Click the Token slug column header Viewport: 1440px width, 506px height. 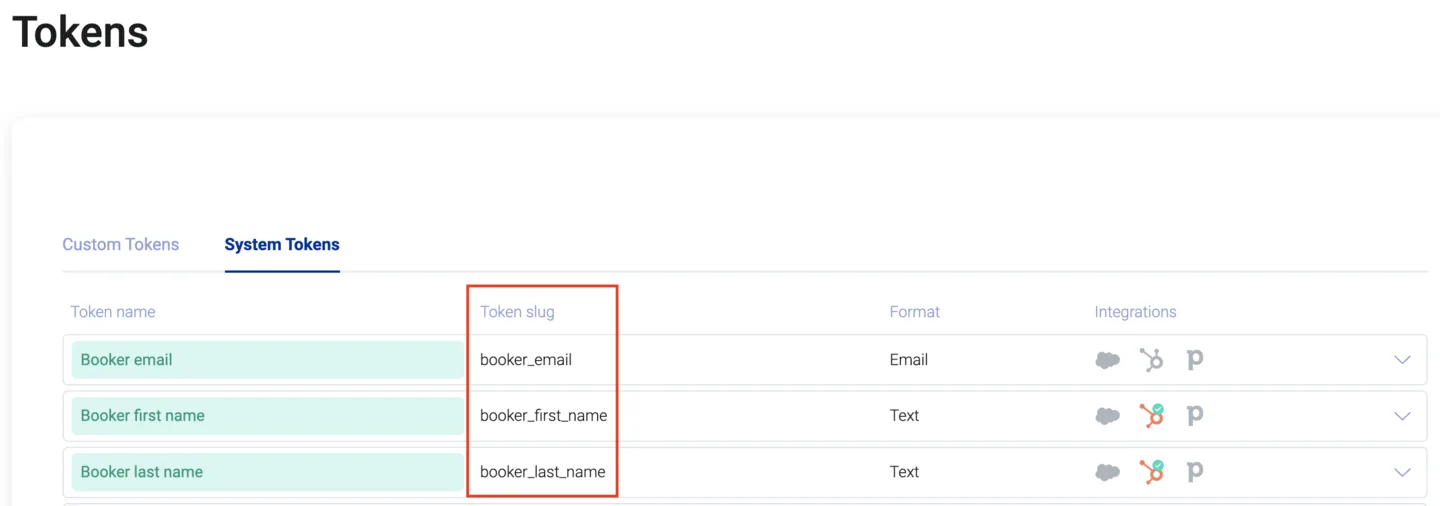tap(517, 312)
